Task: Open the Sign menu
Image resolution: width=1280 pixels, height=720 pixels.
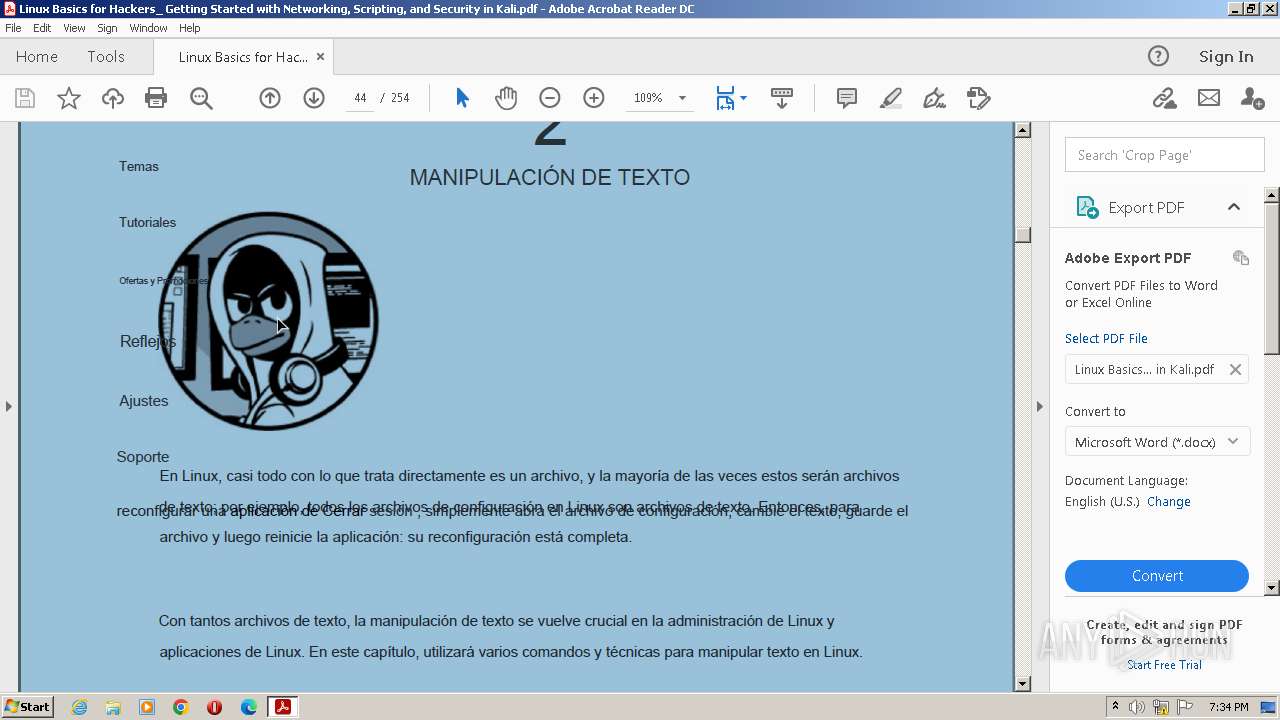Action: pos(107,28)
